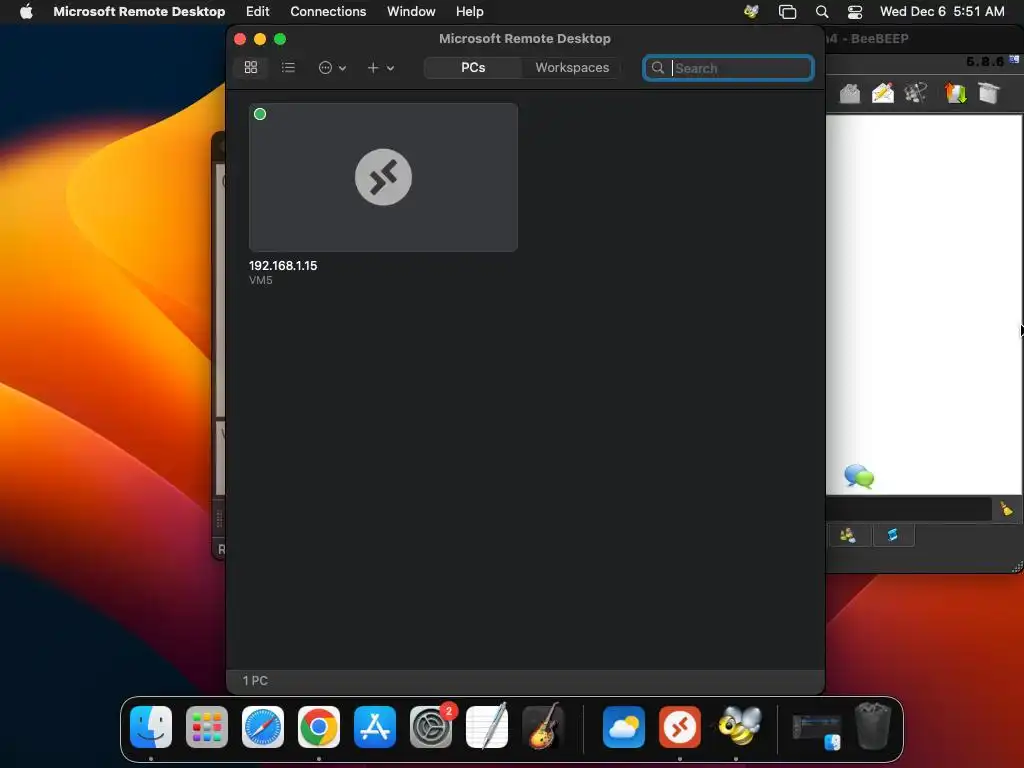Image resolution: width=1024 pixels, height=768 pixels.
Task: Open the Apple menu
Action: 26,11
